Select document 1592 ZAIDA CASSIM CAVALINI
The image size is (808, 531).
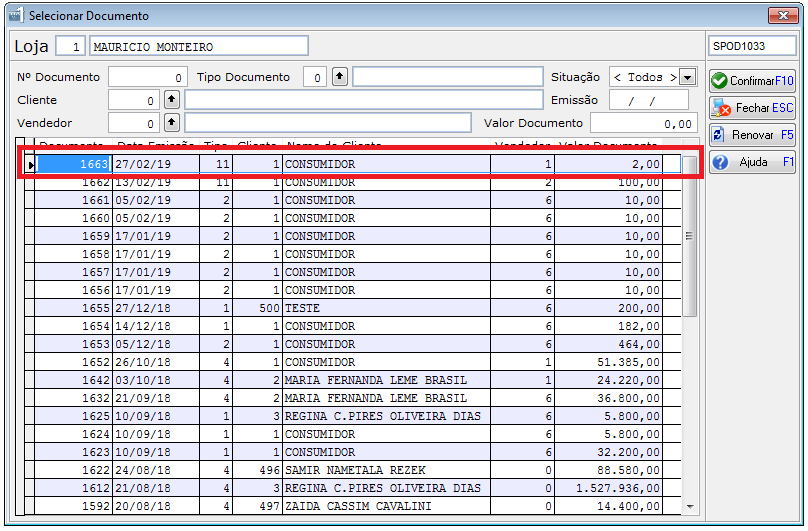click(353, 506)
